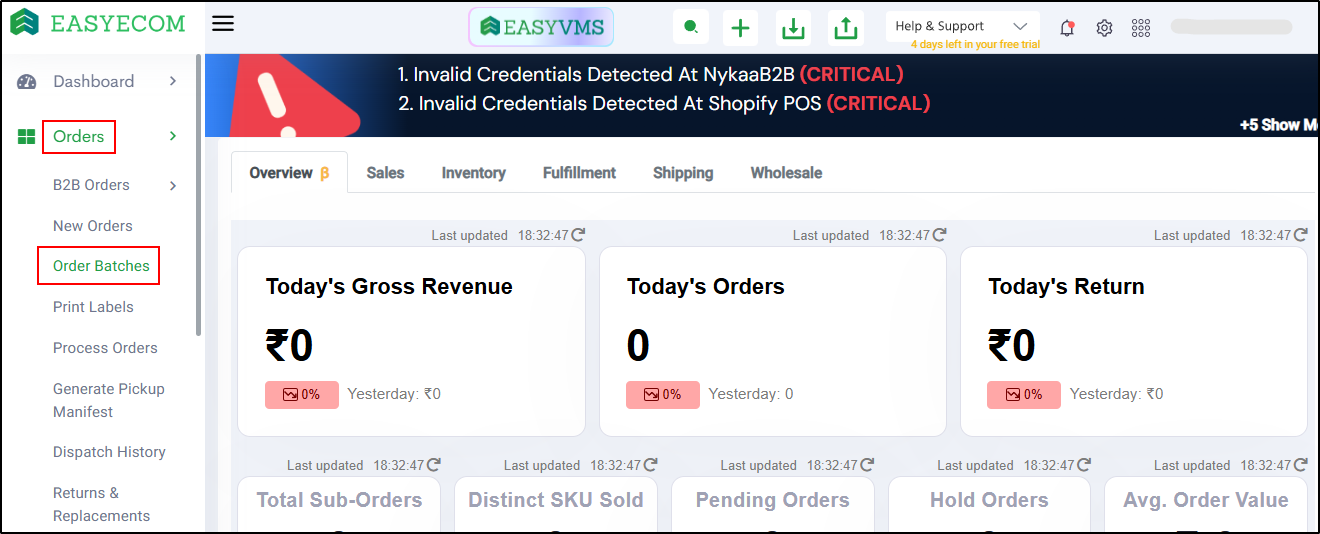Refresh the Avg. Order Value card
Viewport: 1320px width, 534px height.
click(1300, 465)
